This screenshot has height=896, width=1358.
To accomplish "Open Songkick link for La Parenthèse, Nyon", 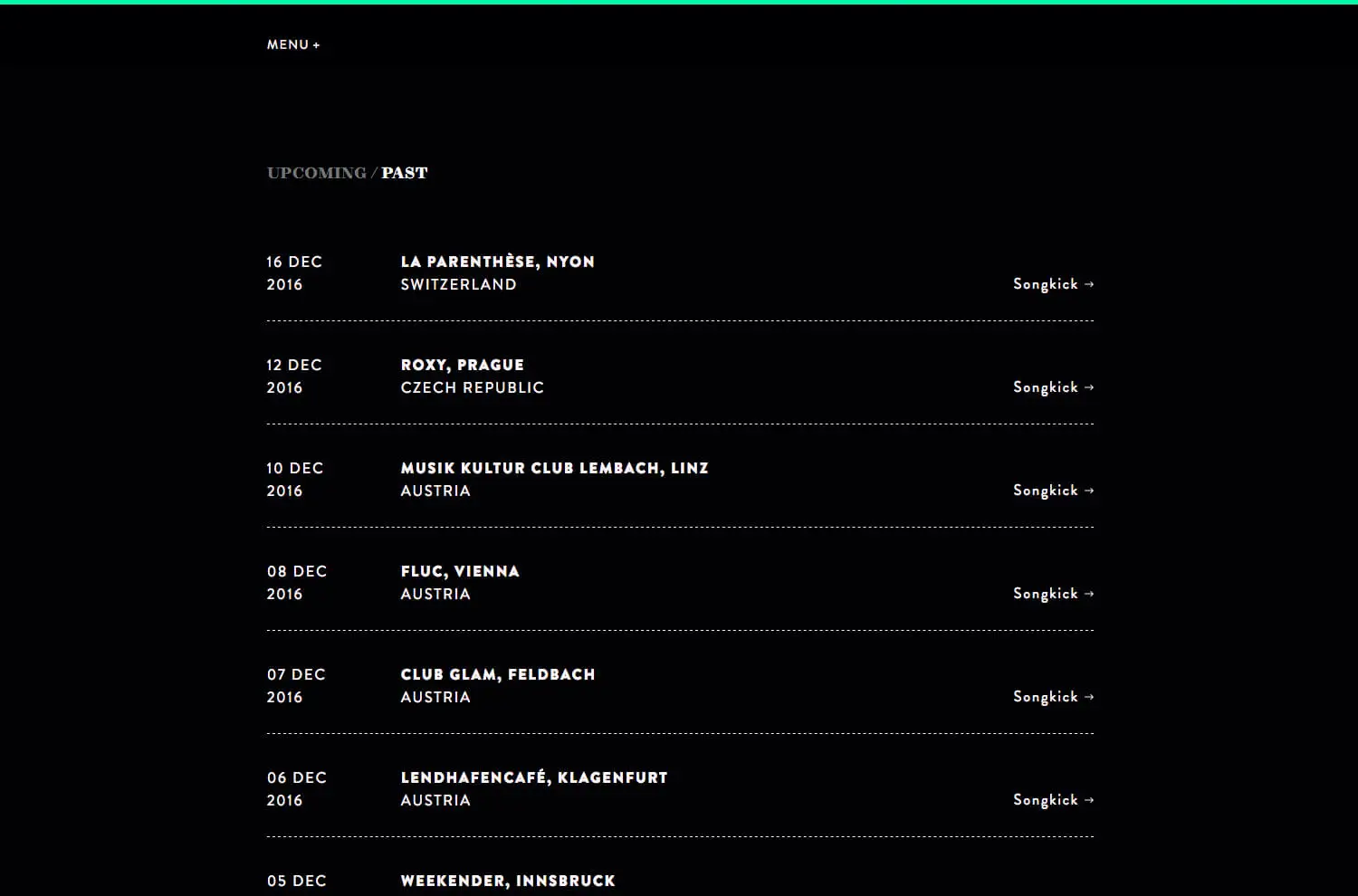I will click(1053, 284).
